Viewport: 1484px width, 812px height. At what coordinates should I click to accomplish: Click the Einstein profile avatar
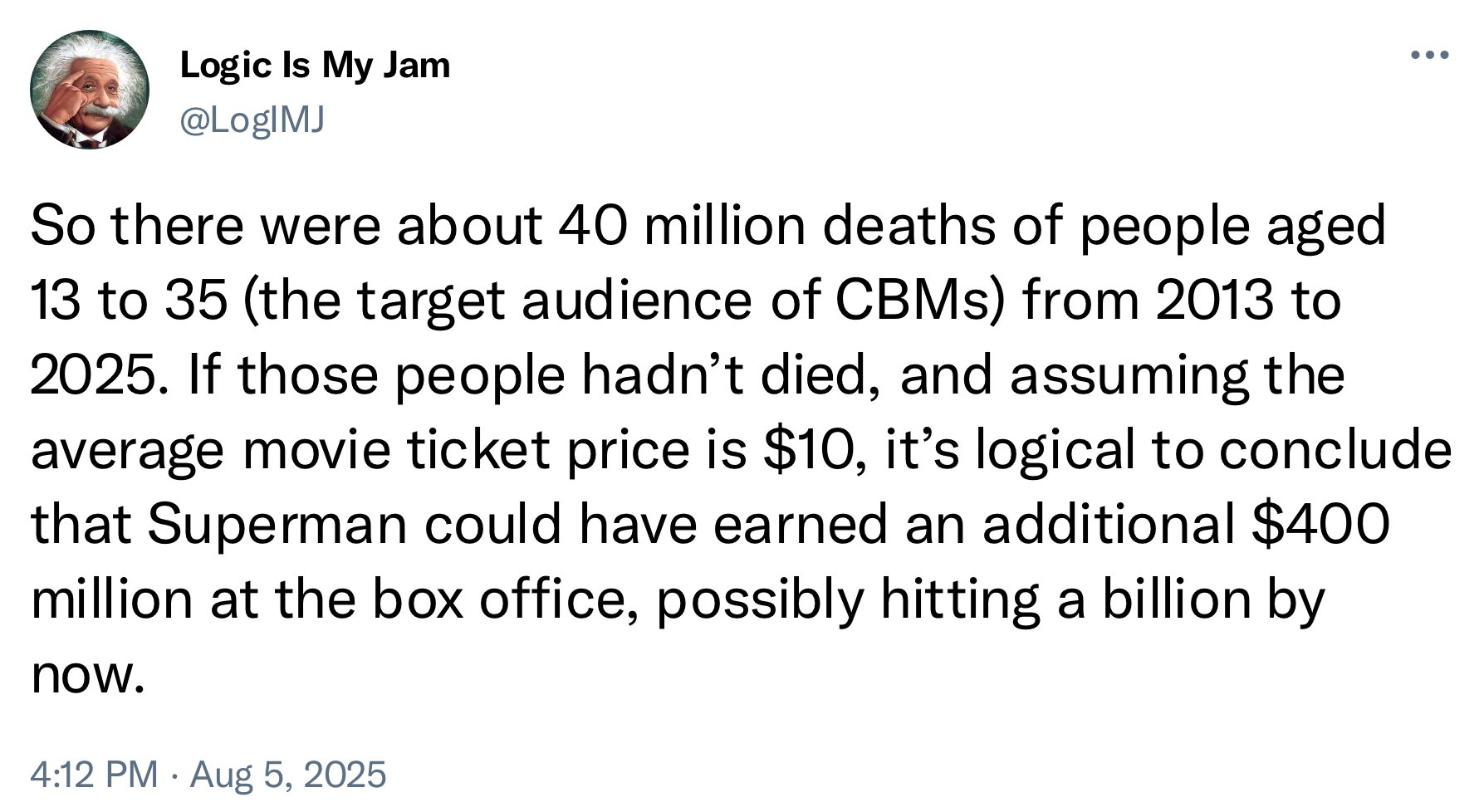click(90, 89)
